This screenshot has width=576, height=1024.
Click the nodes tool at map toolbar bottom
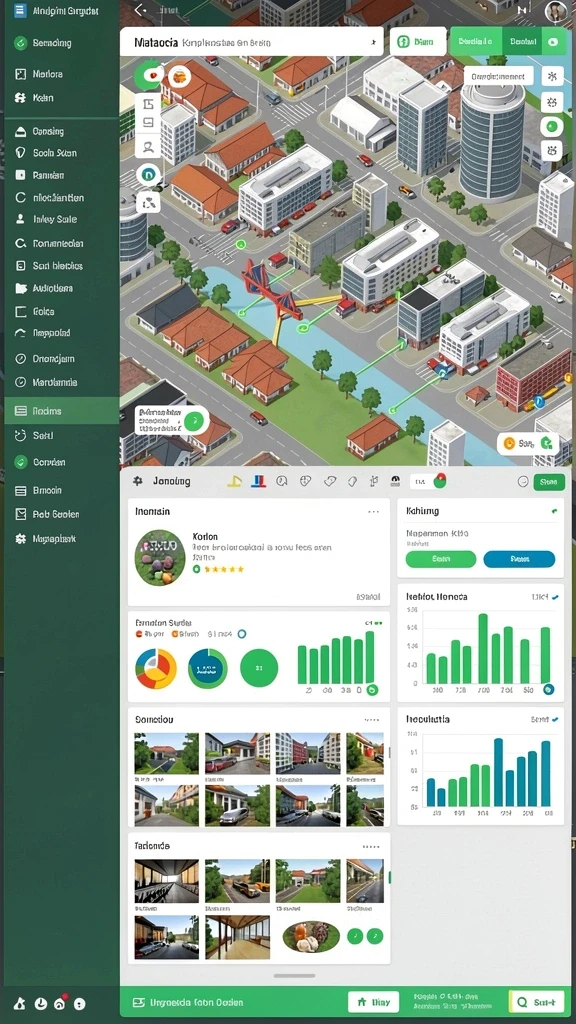(148, 202)
